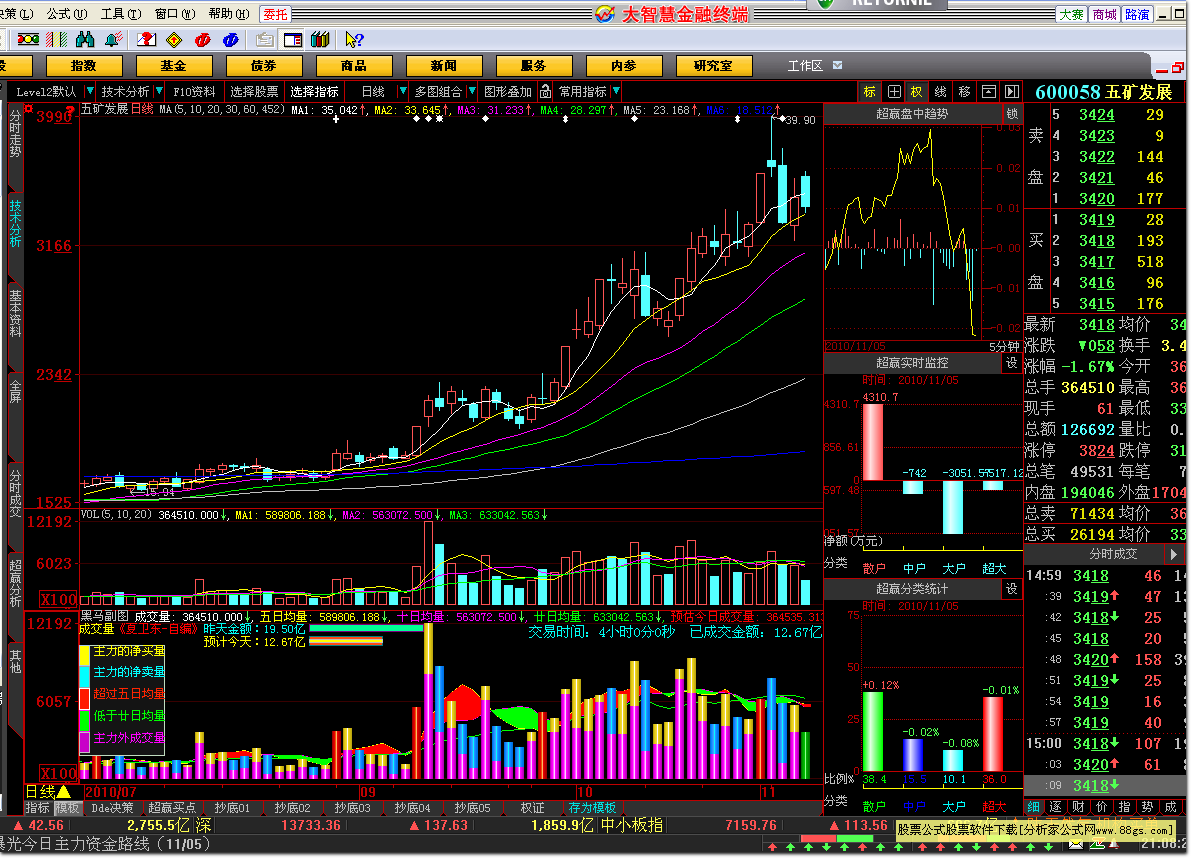Toggle the side panel window layout icon
This screenshot has height=858, width=1192.
point(293,40)
